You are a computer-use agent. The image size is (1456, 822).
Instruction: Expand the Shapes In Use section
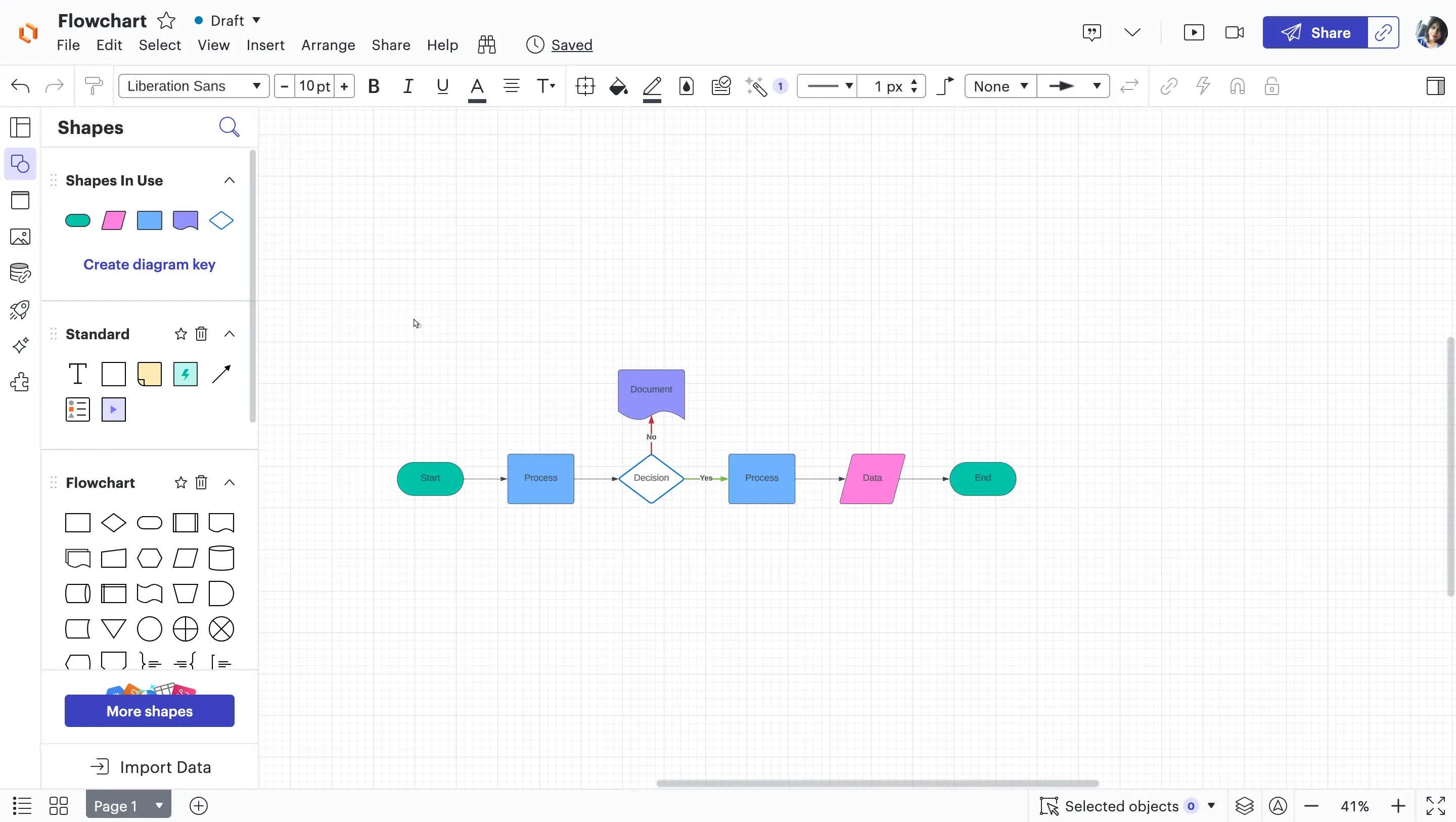[x=228, y=180]
